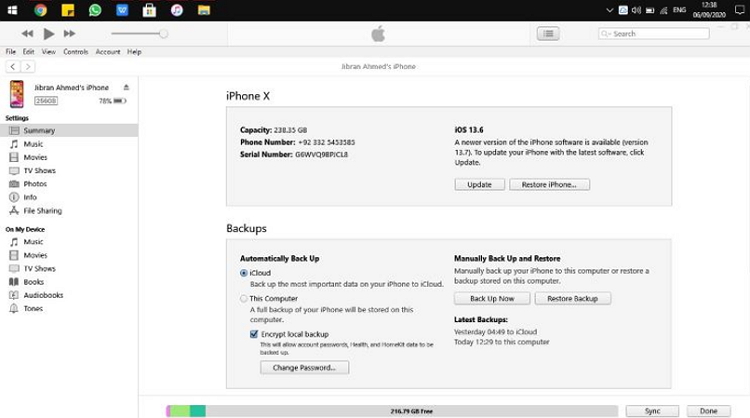Click the rewind previous track button
750x418 pixels.
click(x=27, y=33)
